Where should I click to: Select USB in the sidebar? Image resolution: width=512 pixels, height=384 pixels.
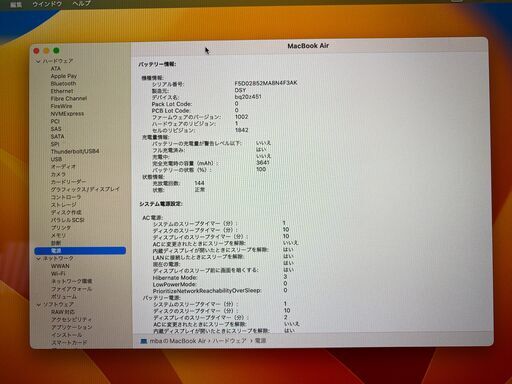click(56, 159)
